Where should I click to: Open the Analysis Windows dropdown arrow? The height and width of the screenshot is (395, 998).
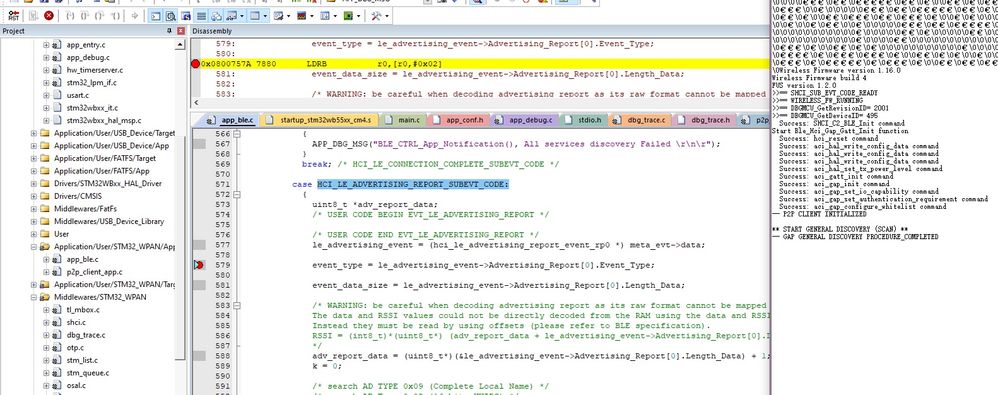(x=312, y=15)
